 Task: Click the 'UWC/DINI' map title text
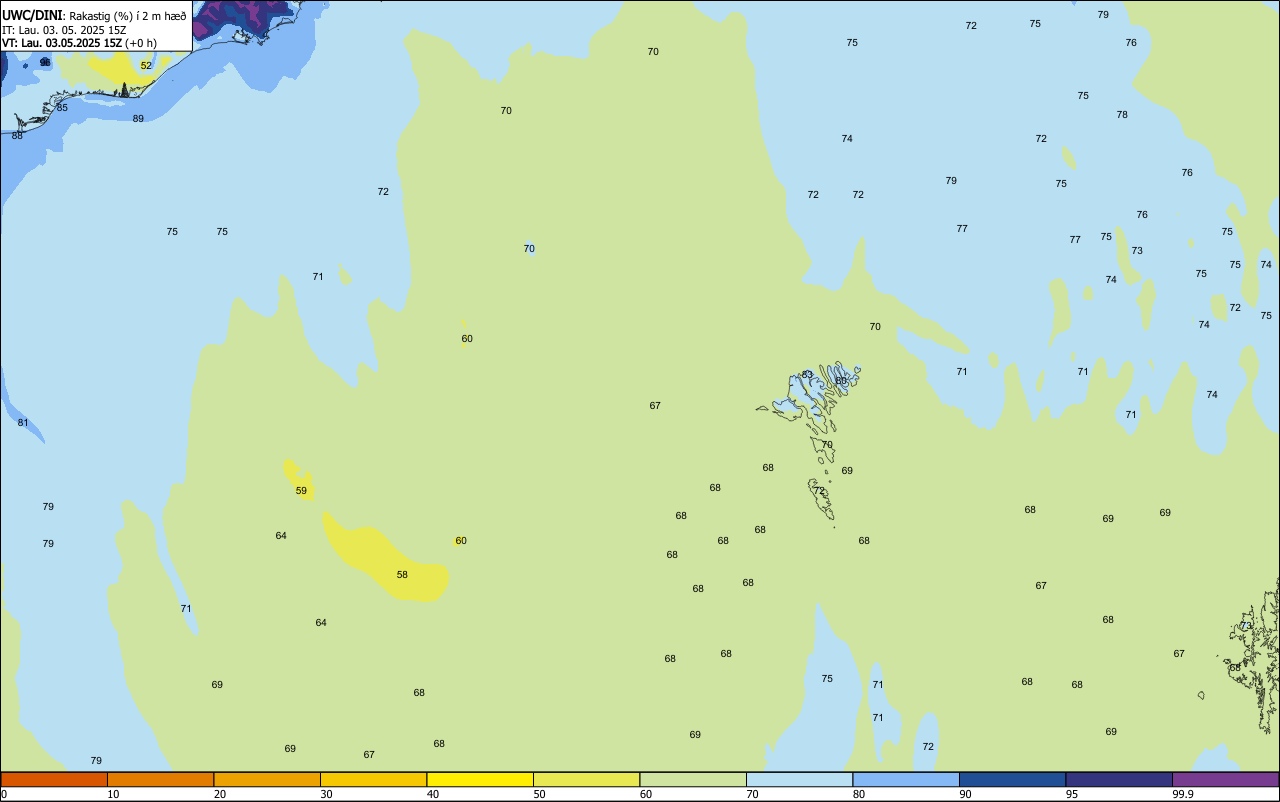[x=32, y=16]
